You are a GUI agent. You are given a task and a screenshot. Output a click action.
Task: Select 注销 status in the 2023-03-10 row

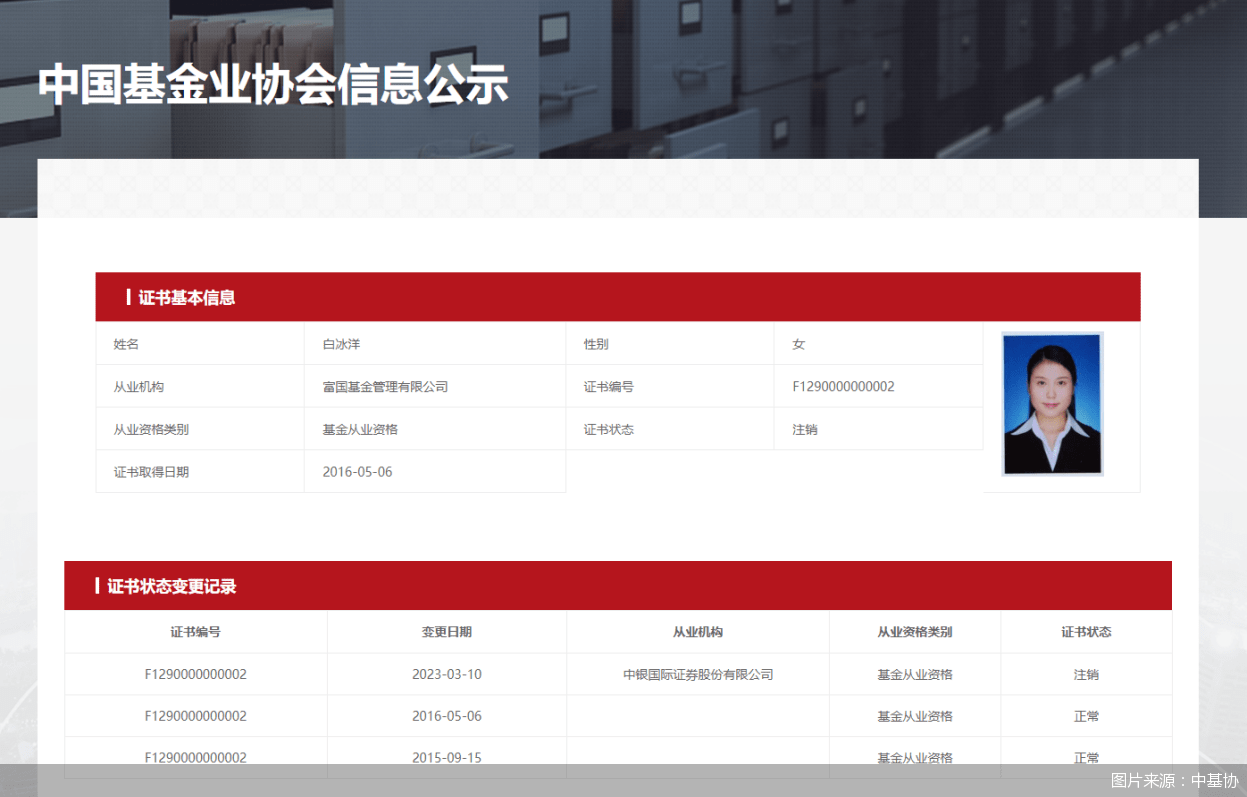(x=1086, y=675)
